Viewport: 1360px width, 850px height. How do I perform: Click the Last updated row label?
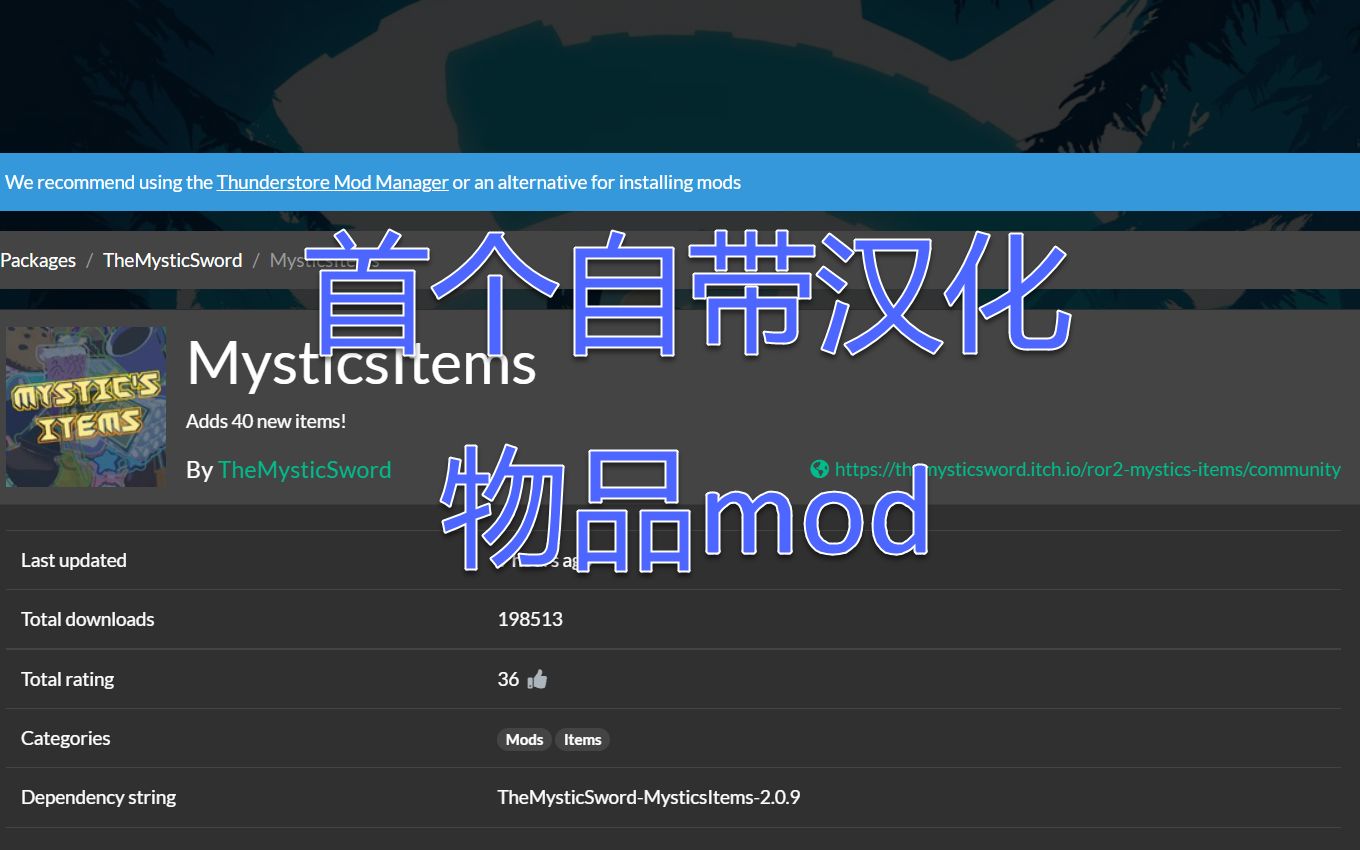tap(73, 560)
